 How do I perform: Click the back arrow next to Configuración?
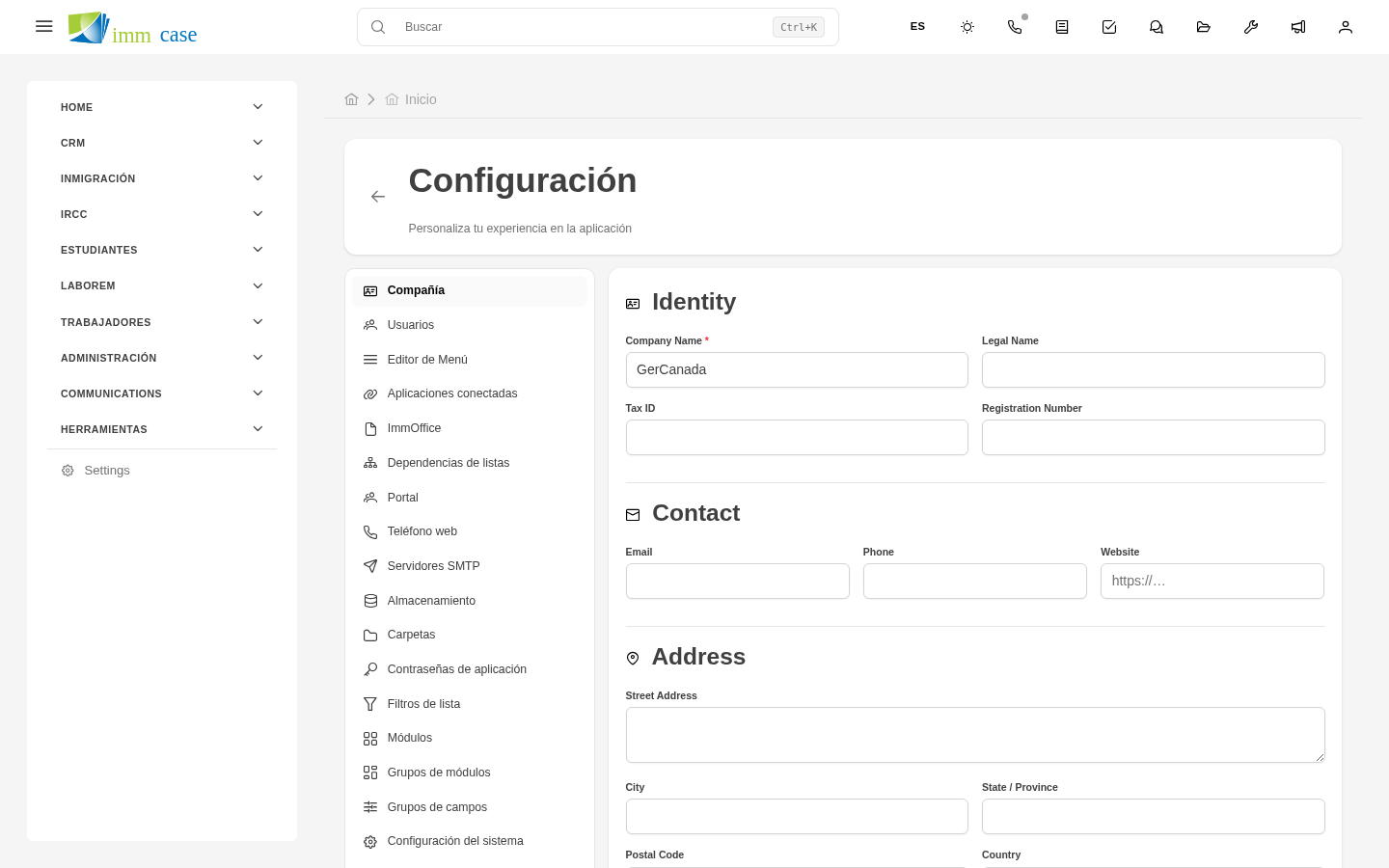(x=378, y=197)
